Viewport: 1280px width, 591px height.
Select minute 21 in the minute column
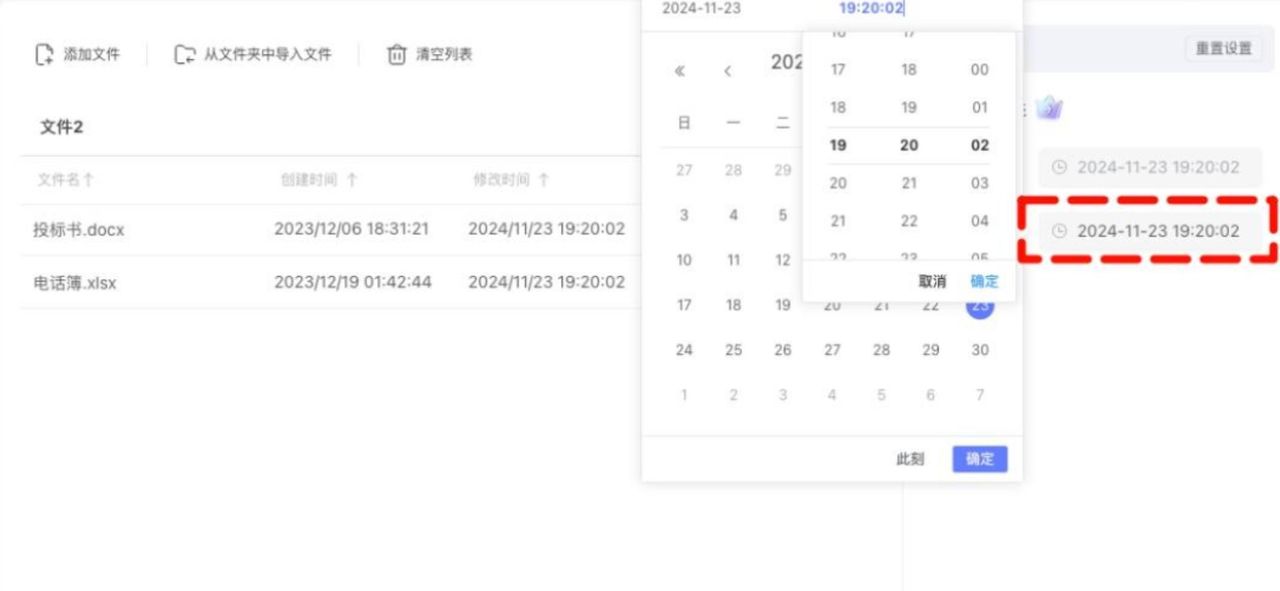(909, 184)
